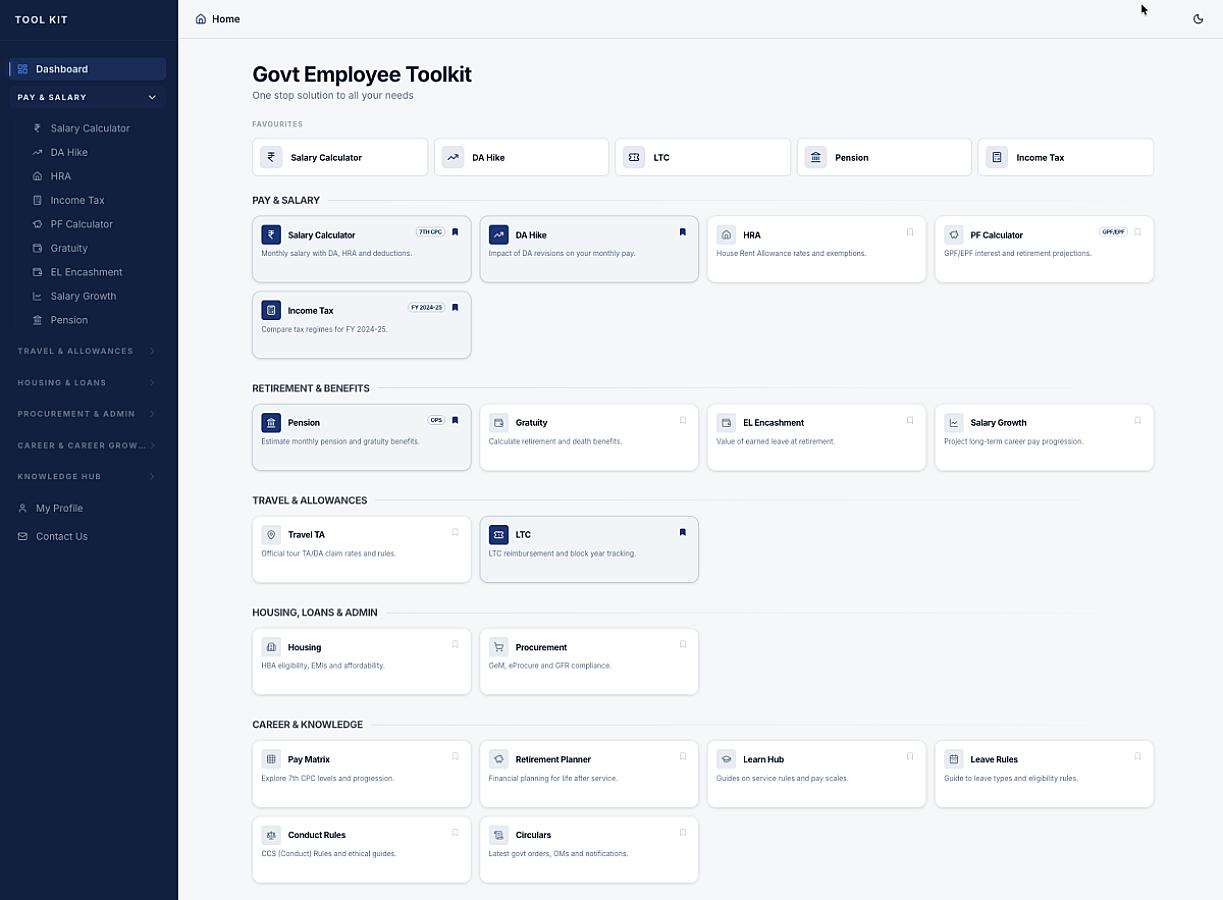This screenshot has height=900, width=1223.
Task: Expand Career & Career Growth sidebar section
Action: pyautogui.click(x=88, y=445)
